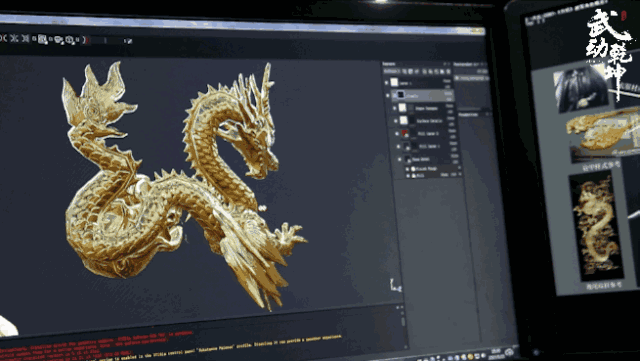Hide the Base Metal layer

tap(400, 159)
